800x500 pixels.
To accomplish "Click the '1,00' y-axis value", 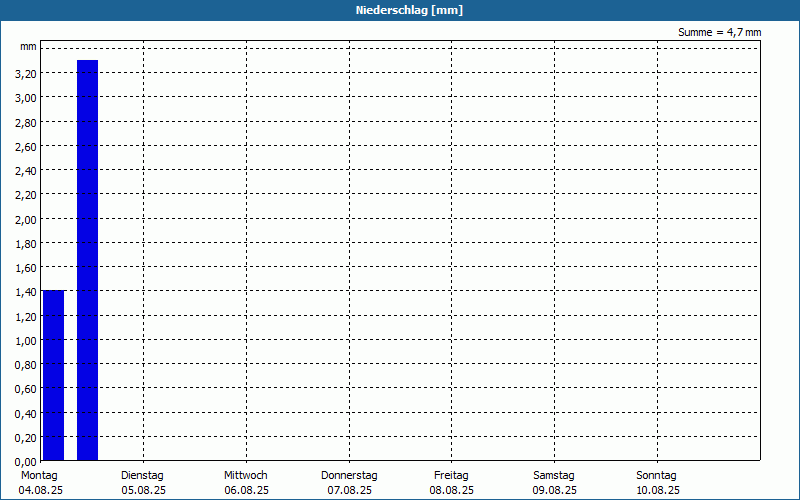I will point(26,341).
